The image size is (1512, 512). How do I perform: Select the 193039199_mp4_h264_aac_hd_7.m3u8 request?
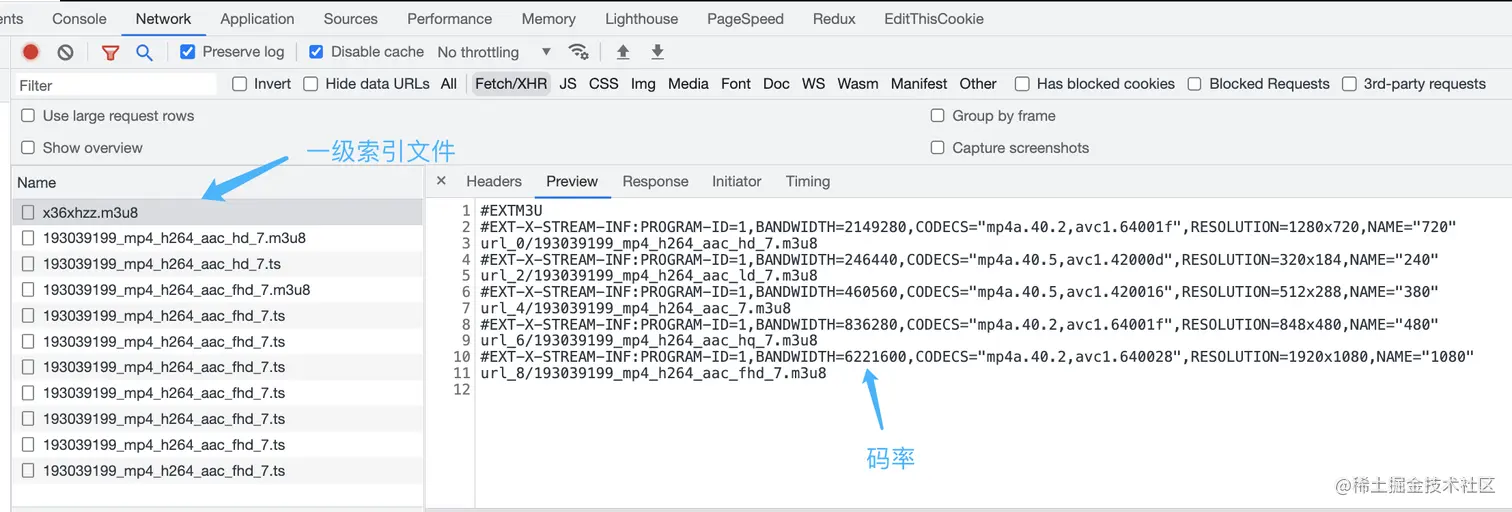(218, 238)
